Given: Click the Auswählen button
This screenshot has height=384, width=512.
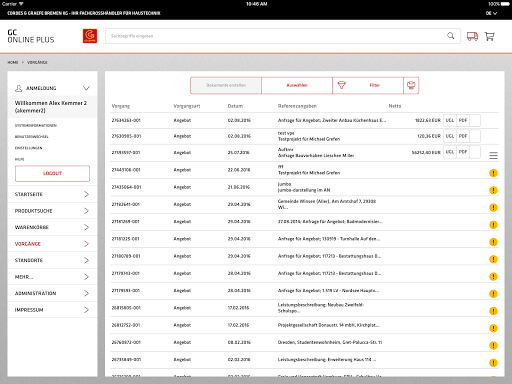Looking at the screenshot, I should [x=297, y=85].
